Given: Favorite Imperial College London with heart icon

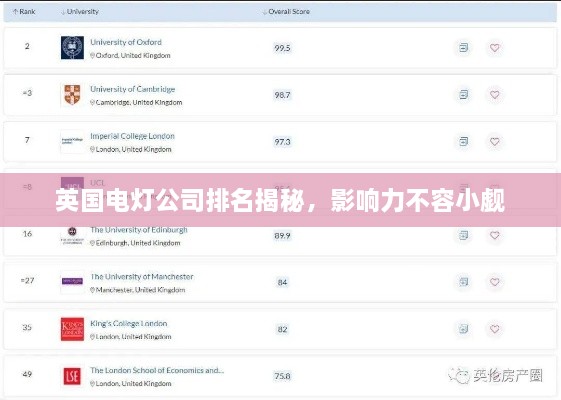Looking at the screenshot, I should point(494,142).
